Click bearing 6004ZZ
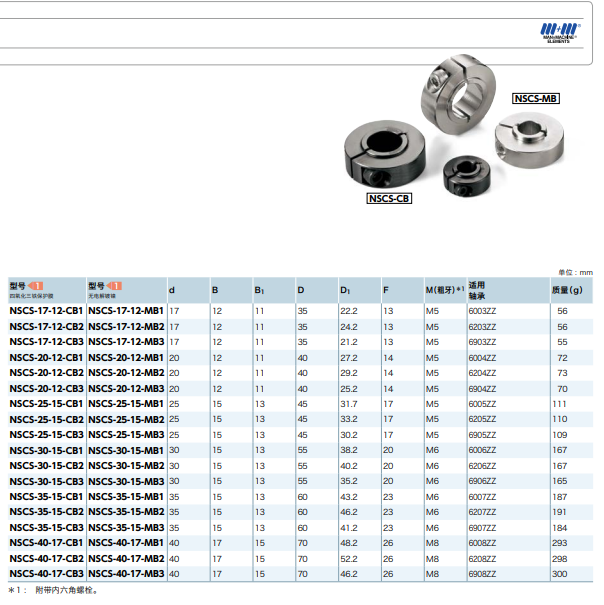Screen dimensions: 604x605 (x=482, y=358)
